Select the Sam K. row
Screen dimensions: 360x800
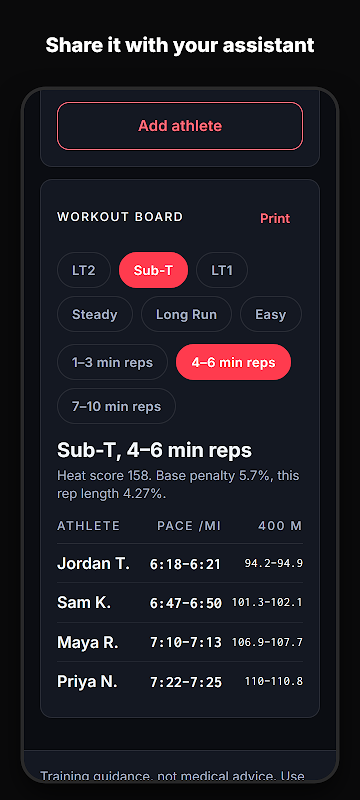[180, 603]
